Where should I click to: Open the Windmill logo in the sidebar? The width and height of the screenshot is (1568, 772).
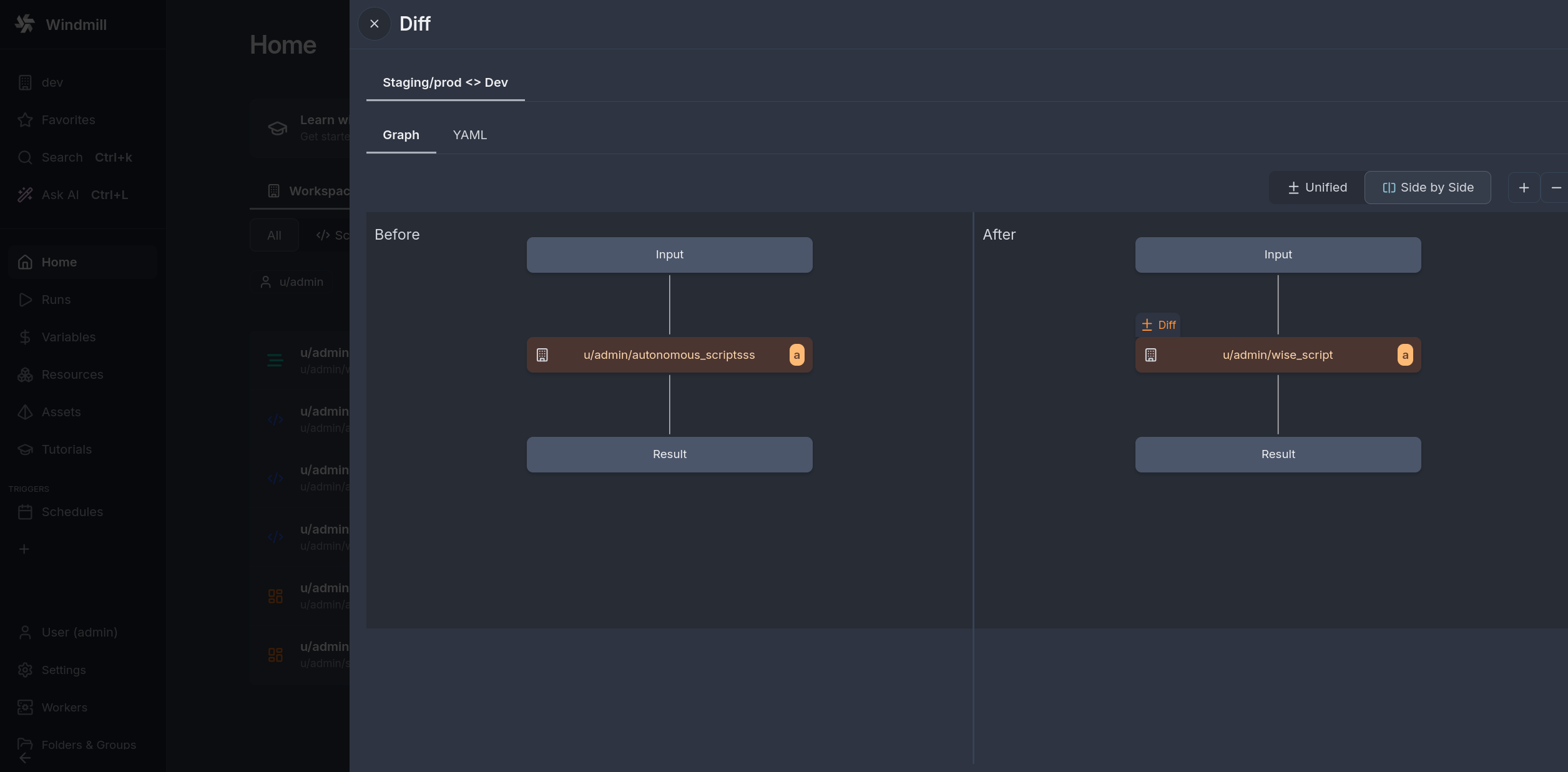tap(25, 24)
